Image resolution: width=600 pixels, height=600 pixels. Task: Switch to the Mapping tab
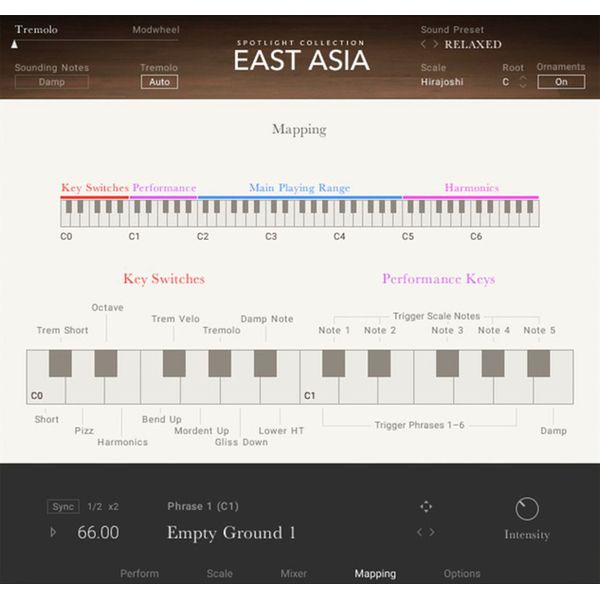(375, 573)
